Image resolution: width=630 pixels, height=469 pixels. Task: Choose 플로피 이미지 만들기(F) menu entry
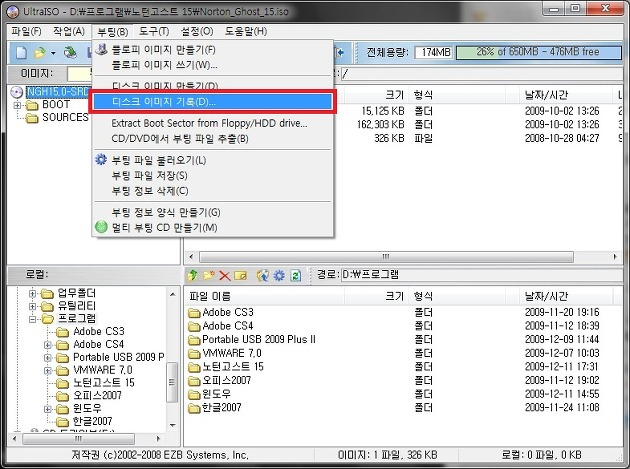(213, 49)
